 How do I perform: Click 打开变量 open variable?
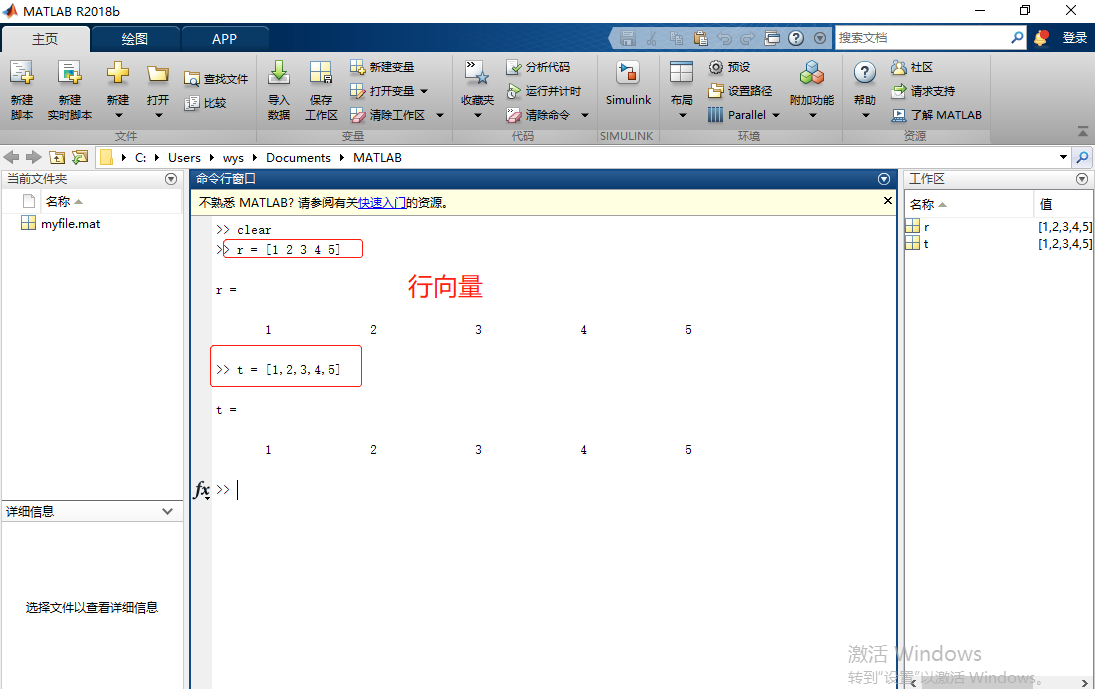382,91
